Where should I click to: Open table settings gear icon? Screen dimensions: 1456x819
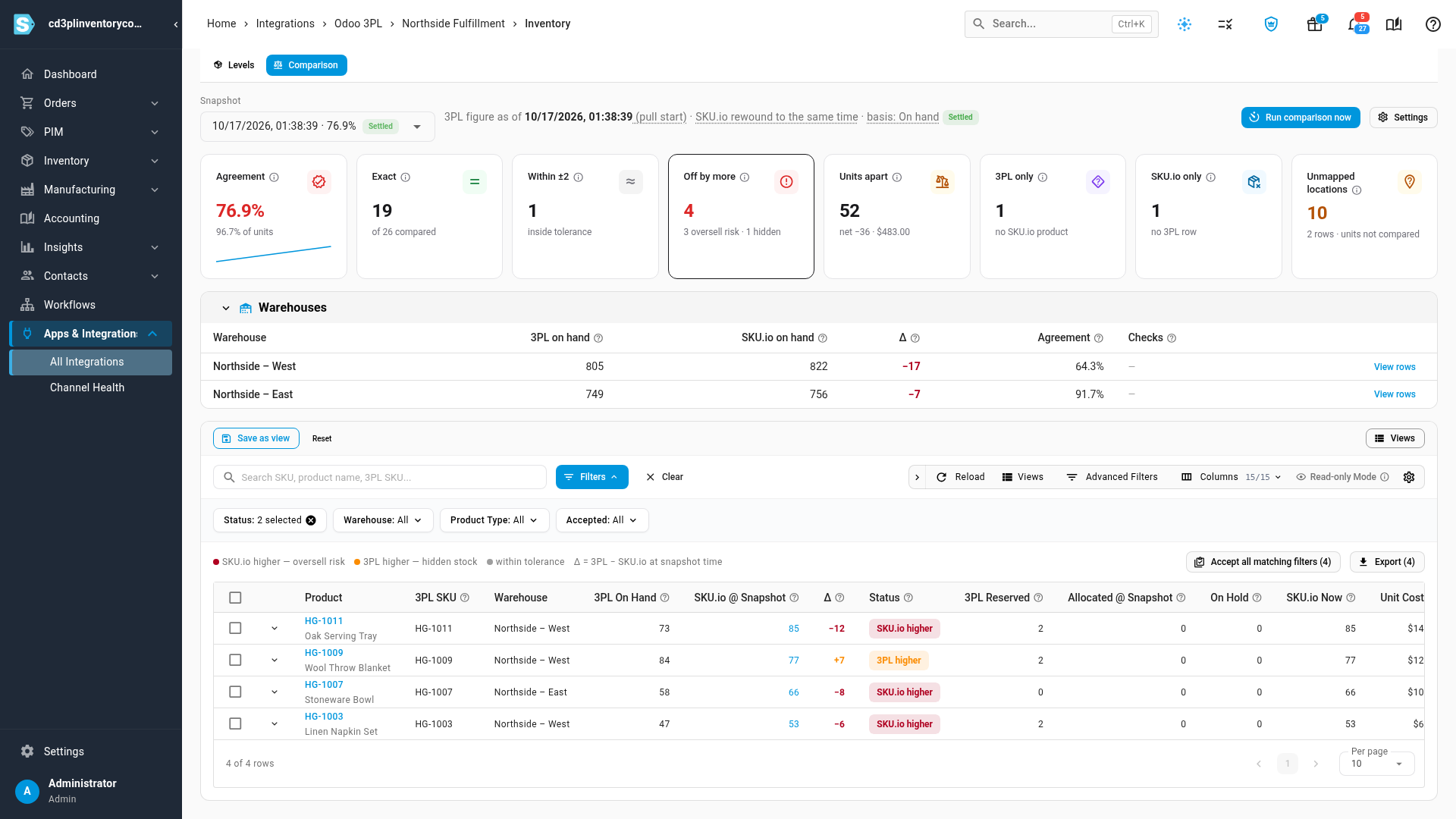tap(1409, 477)
